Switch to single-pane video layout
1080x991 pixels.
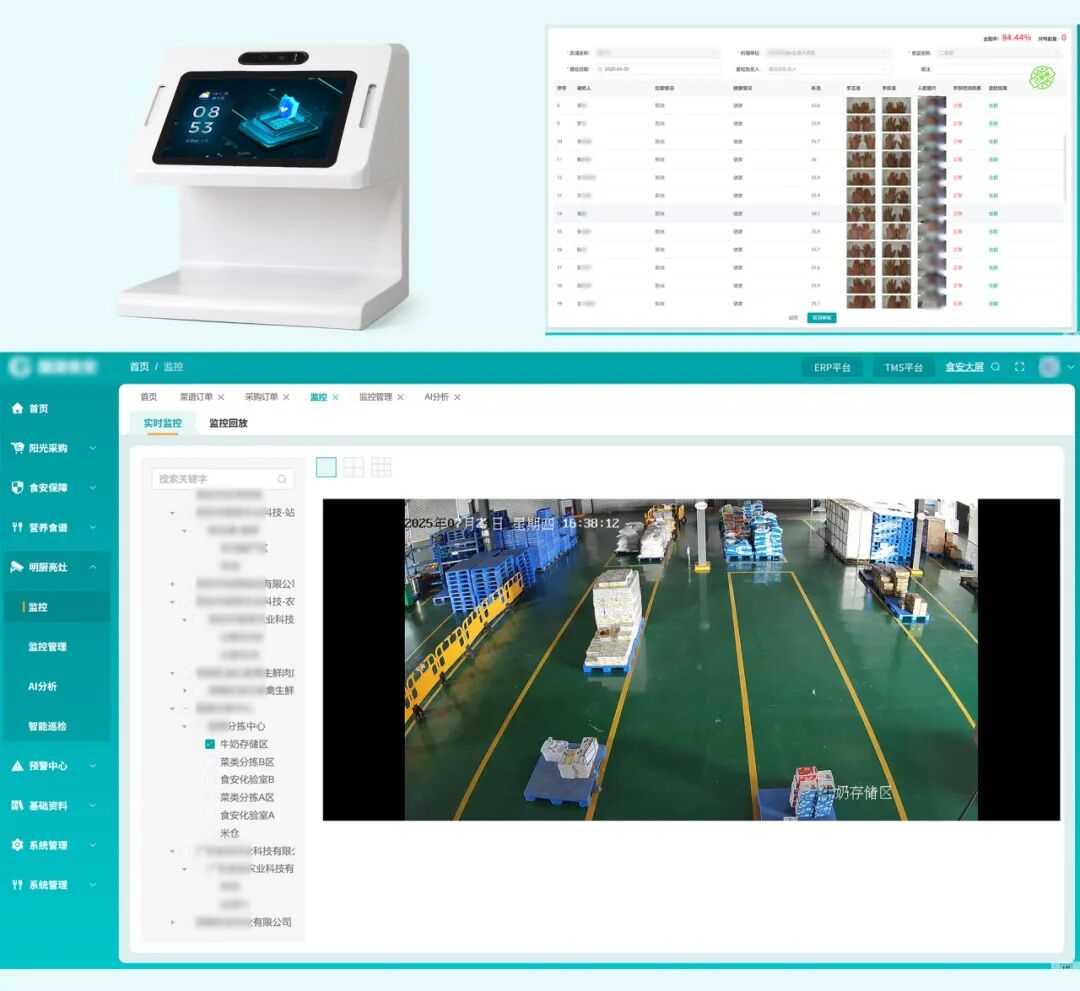326,468
